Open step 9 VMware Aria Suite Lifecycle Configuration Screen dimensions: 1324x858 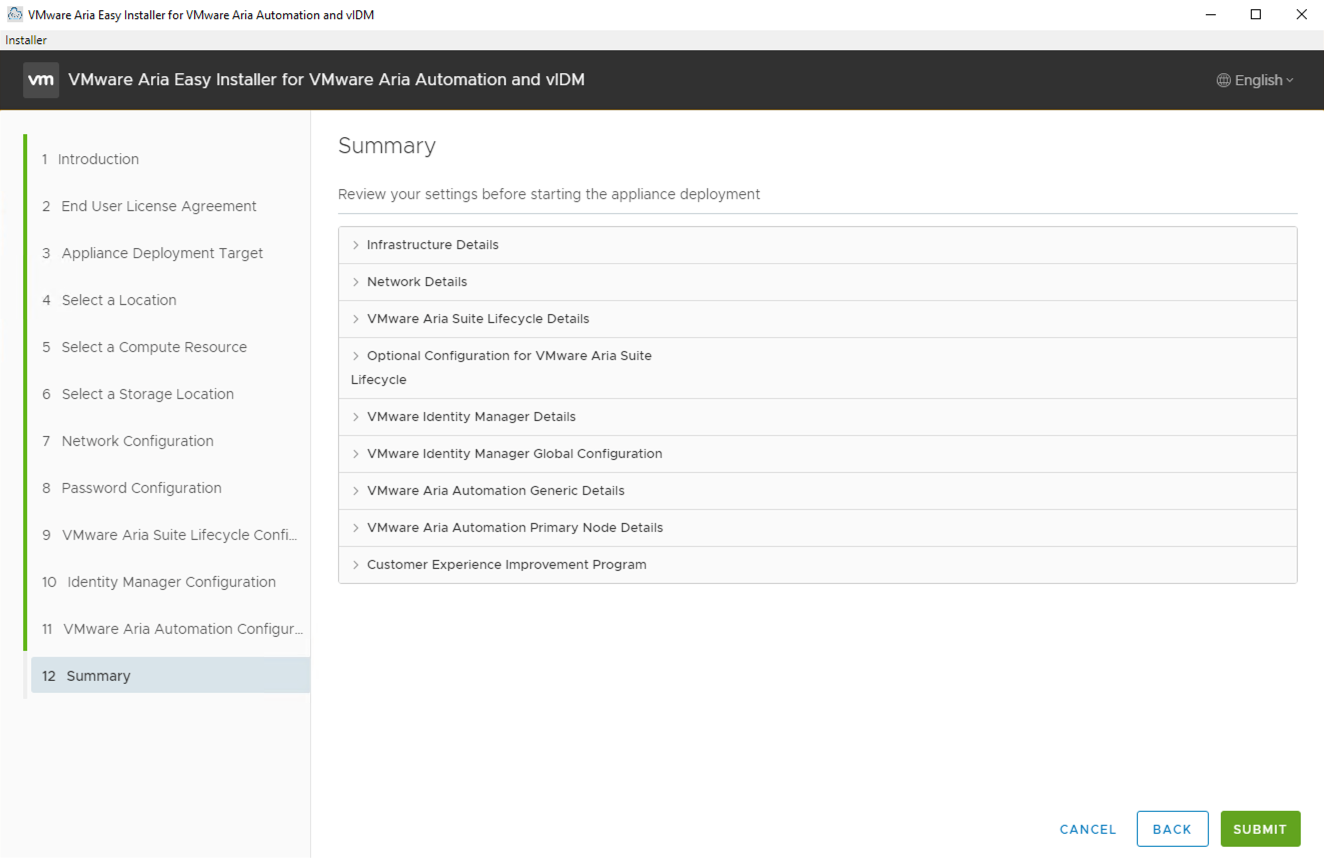point(170,535)
